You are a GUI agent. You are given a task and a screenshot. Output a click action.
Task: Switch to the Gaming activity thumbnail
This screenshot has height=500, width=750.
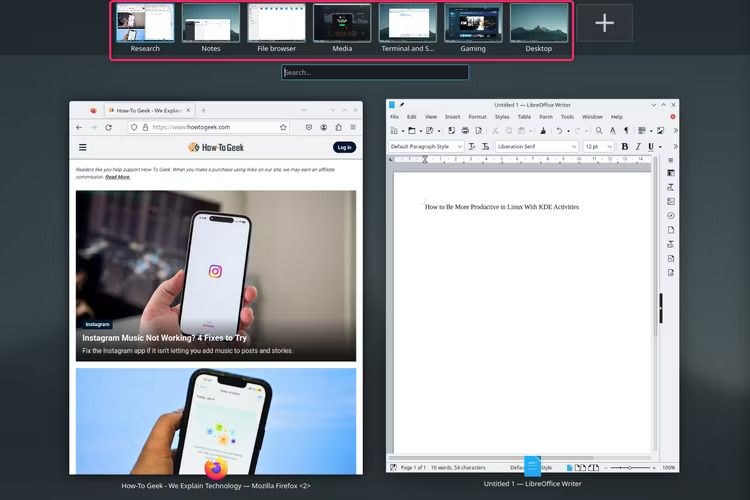click(473, 23)
